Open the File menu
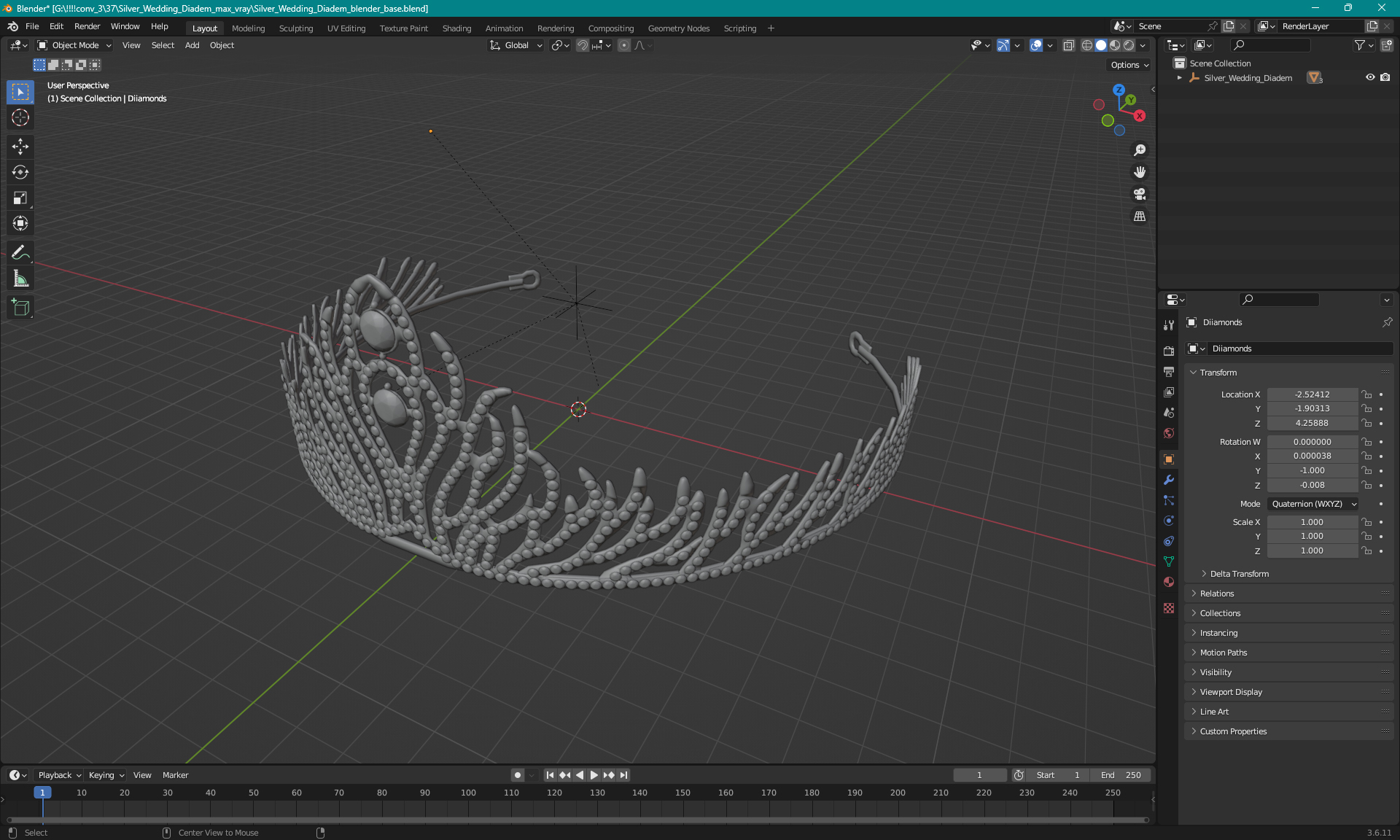Image resolution: width=1400 pixels, height=840 pixels. (x=32, y=26)
